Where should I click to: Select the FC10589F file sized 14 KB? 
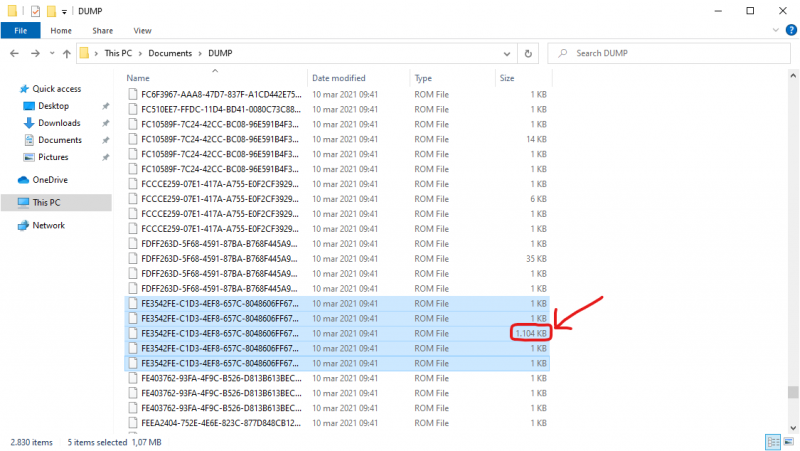pyautogui.click(x=337, y=139)
